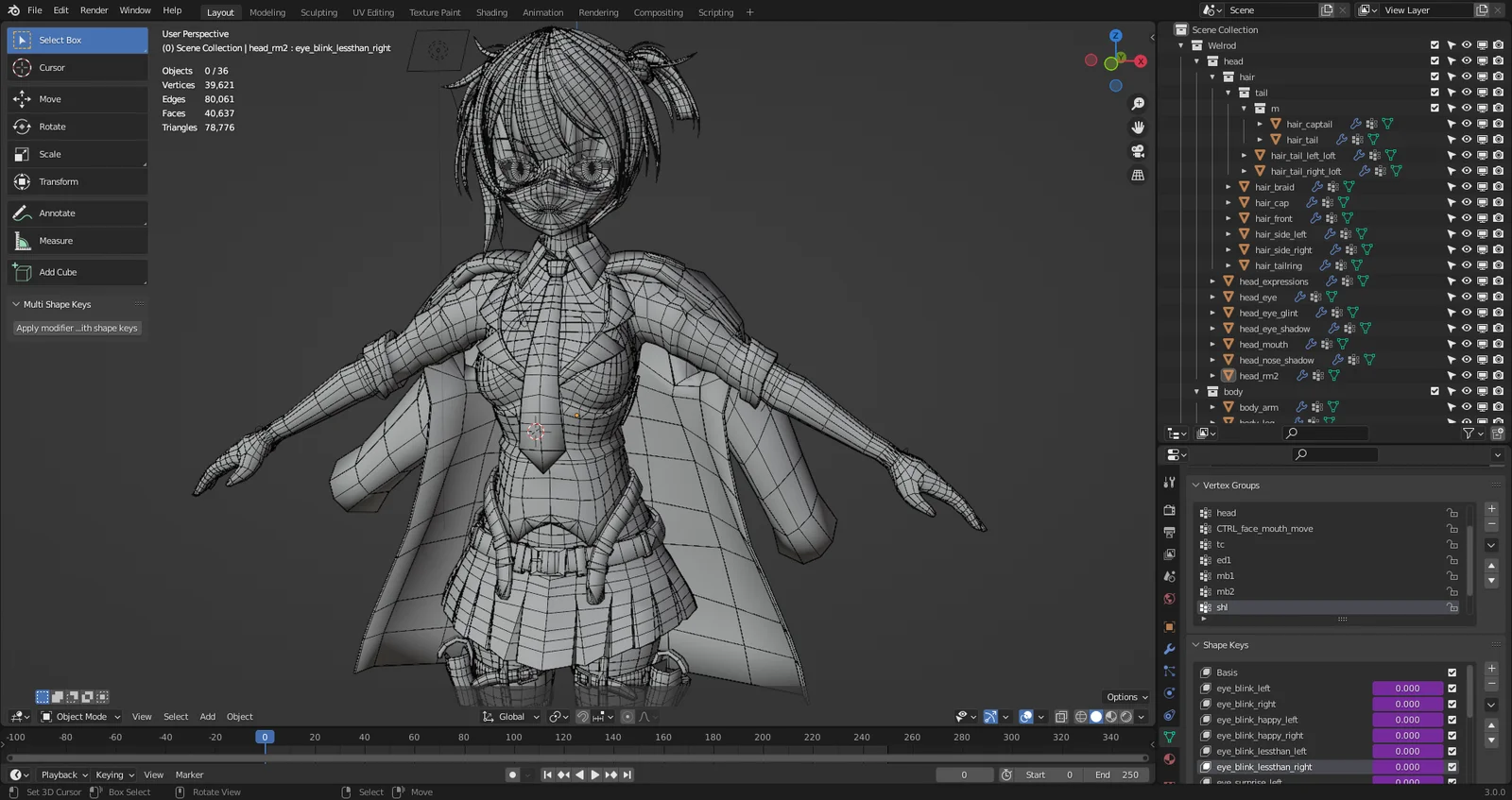
Task: Click the Scale tool icon
Action: tap(23, 154)
